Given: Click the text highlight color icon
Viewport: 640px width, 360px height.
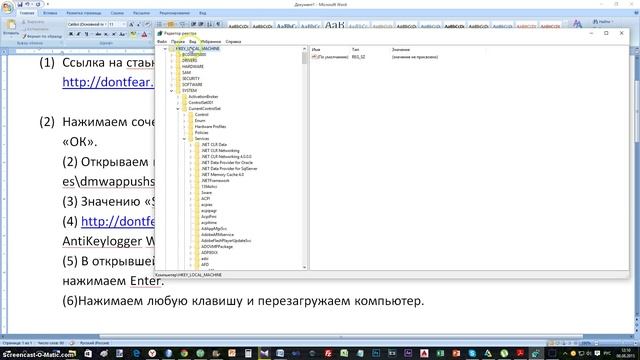Looking at the screenshot, I should [133, 35].
